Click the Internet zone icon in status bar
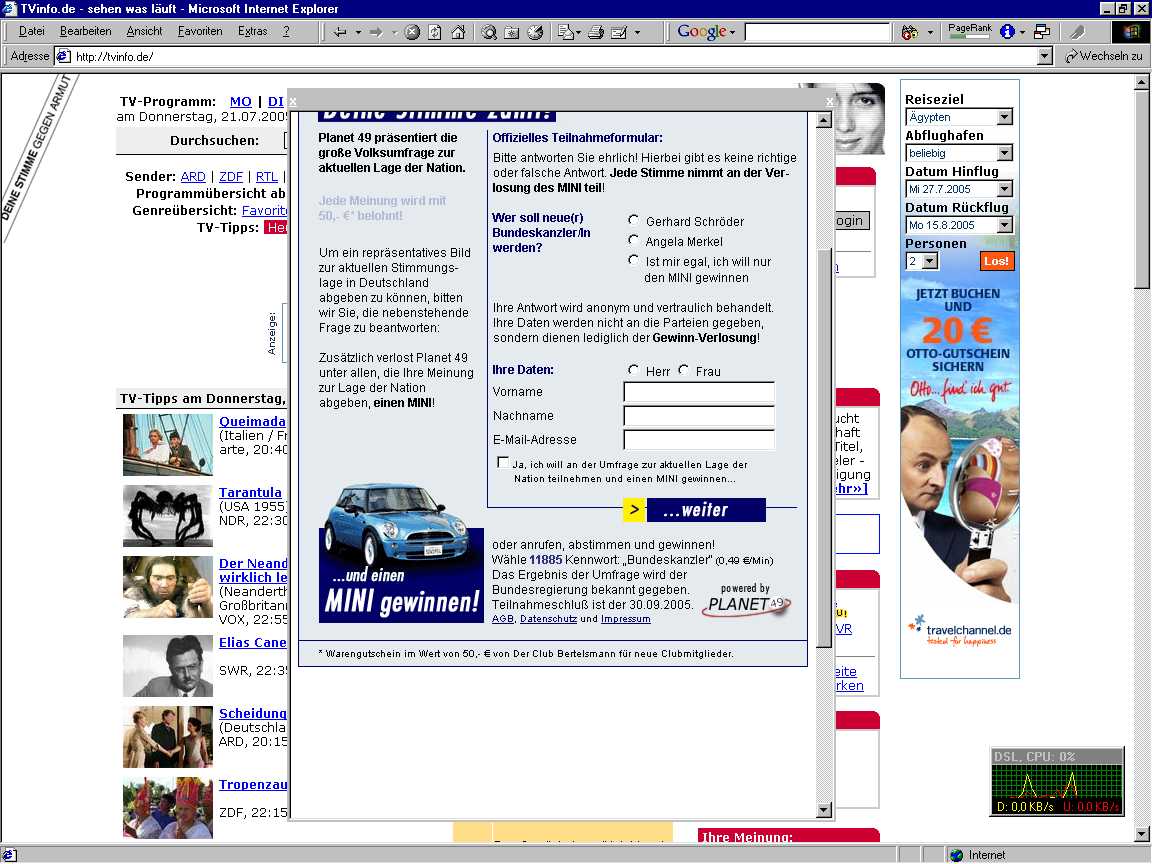 [x=957, y=855]
